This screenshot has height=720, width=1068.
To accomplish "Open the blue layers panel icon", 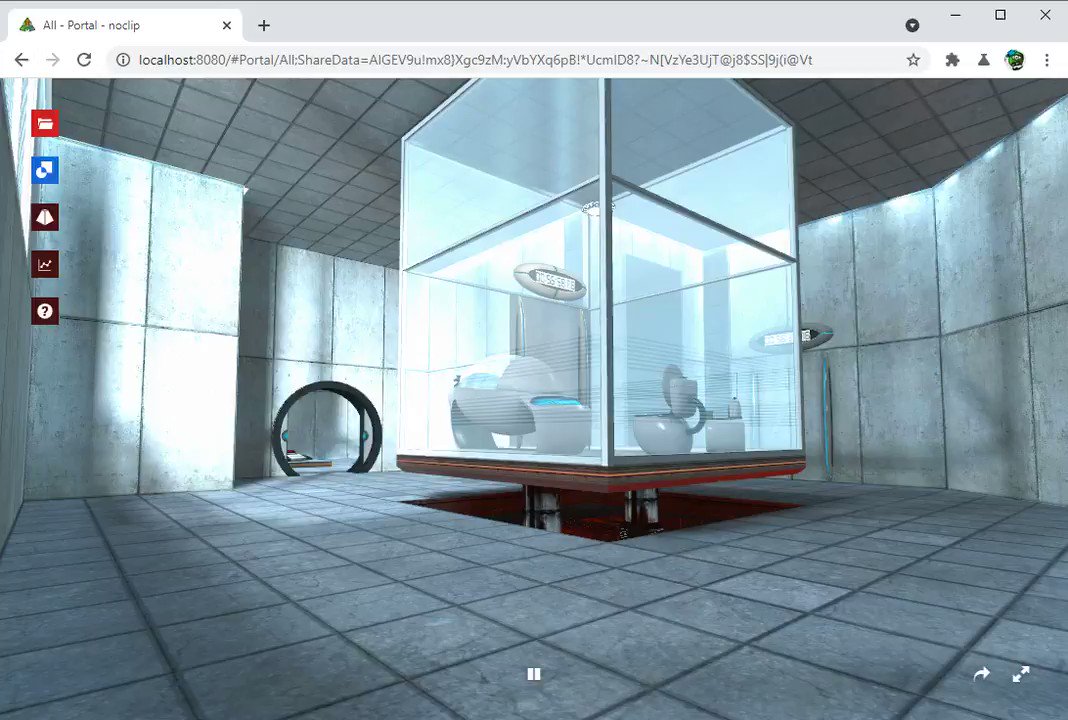I will click(x=45, y=170).
